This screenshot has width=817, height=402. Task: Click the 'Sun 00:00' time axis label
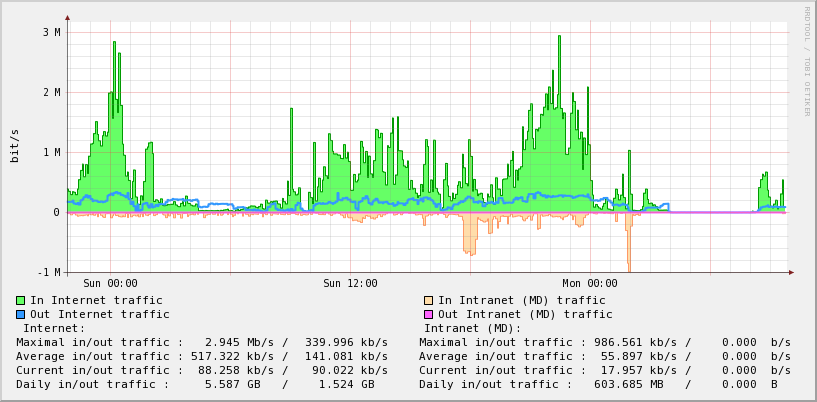click(110, 284)
